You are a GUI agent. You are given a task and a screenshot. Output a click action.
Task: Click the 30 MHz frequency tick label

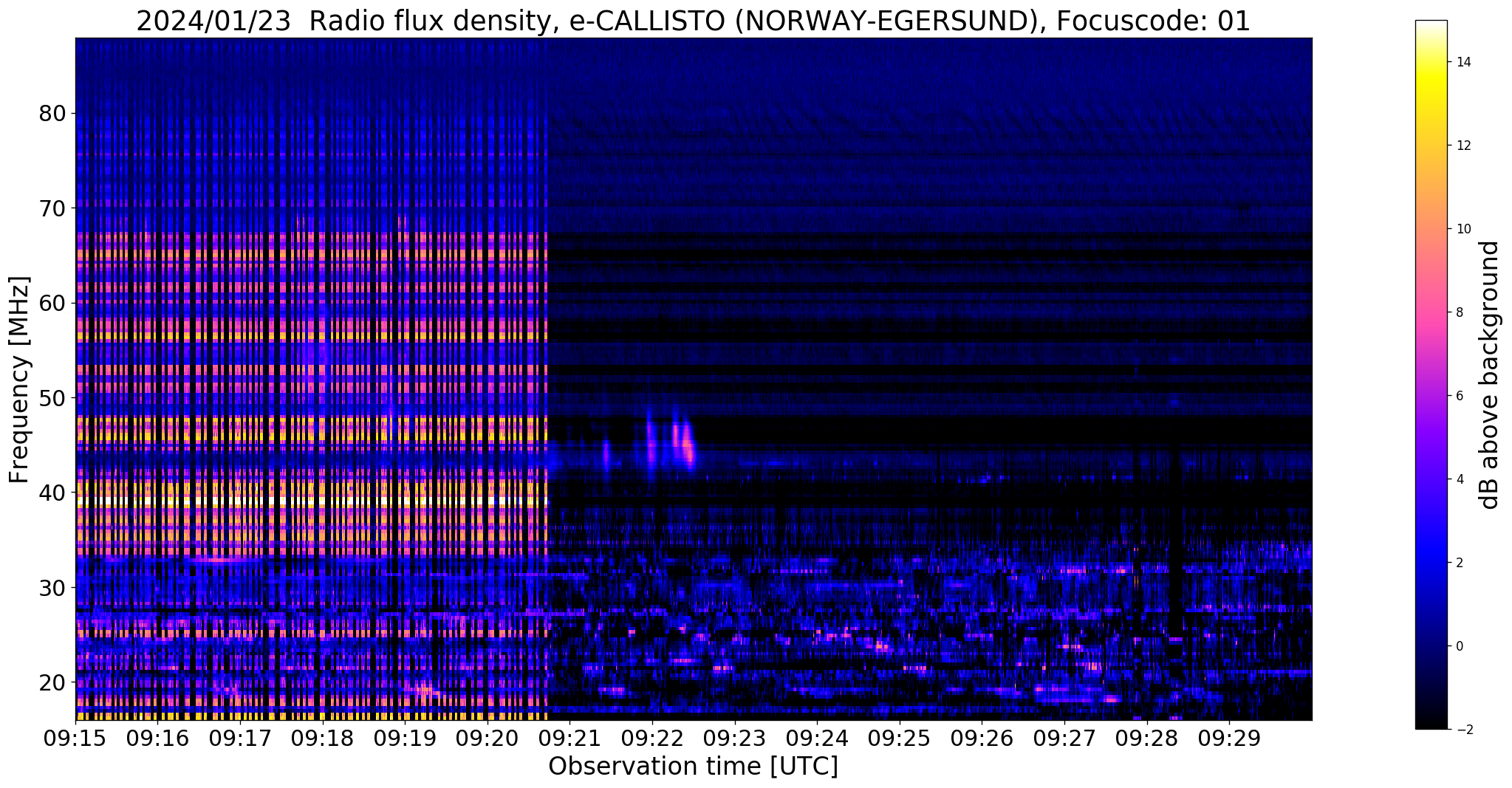52,587
